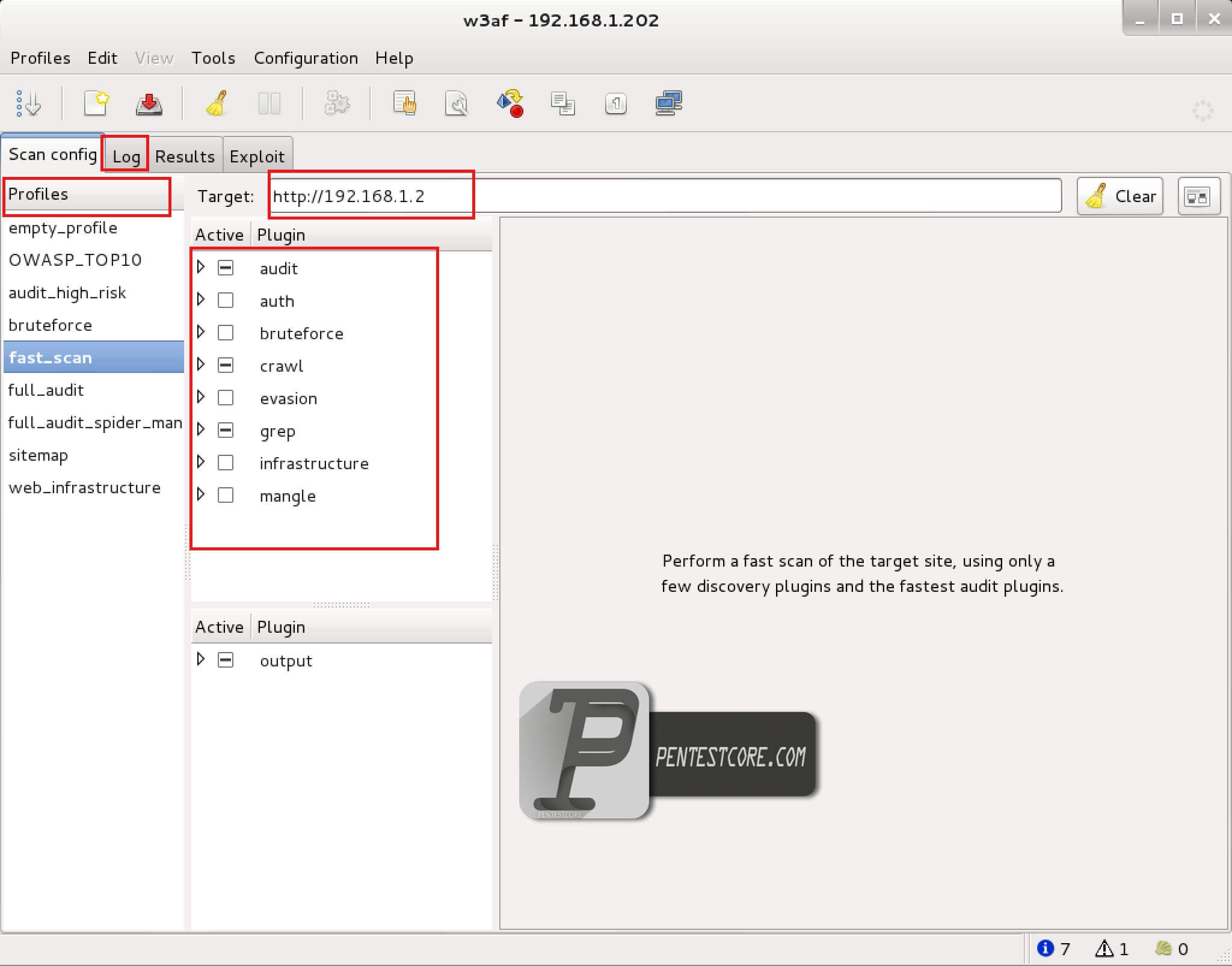1232x966 pixels.
Task: Save profile with the red arrow icon
Action: [x=149, y=103]
